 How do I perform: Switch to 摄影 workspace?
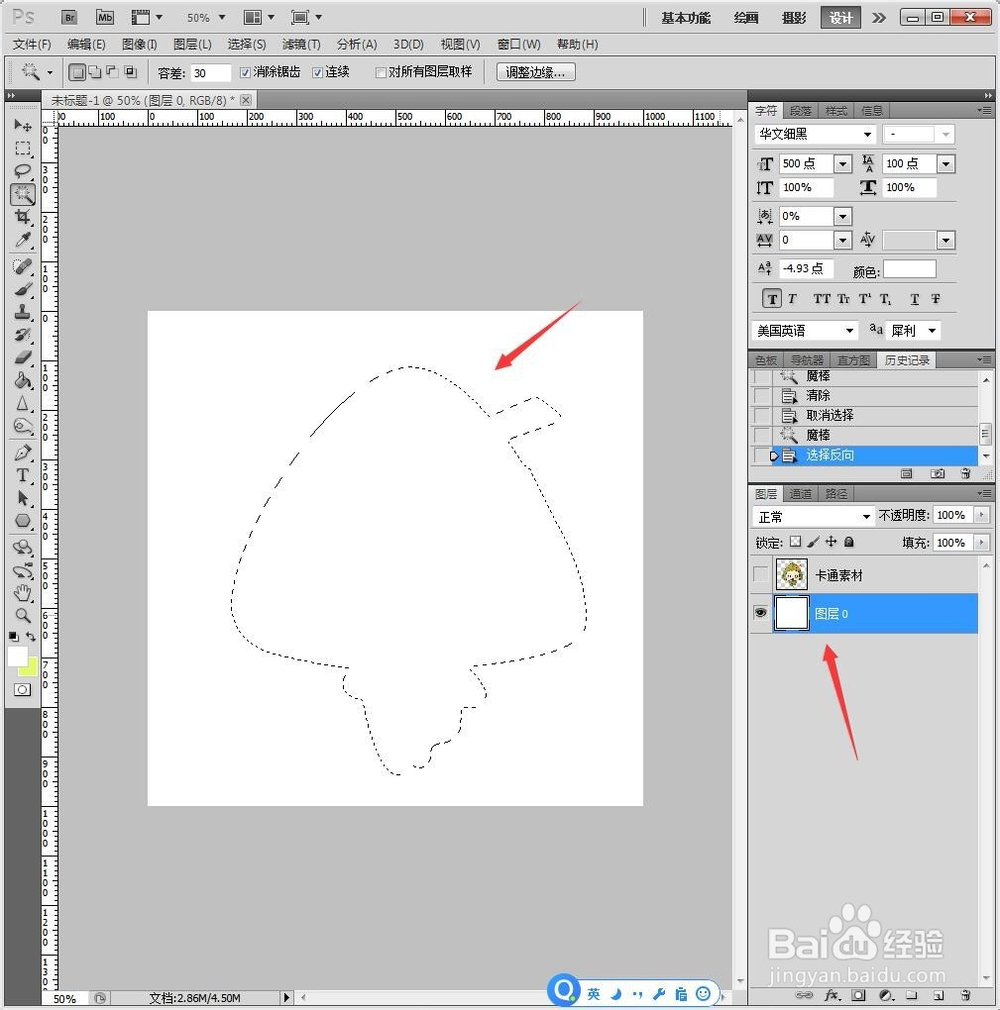click(x=794, y=17)
